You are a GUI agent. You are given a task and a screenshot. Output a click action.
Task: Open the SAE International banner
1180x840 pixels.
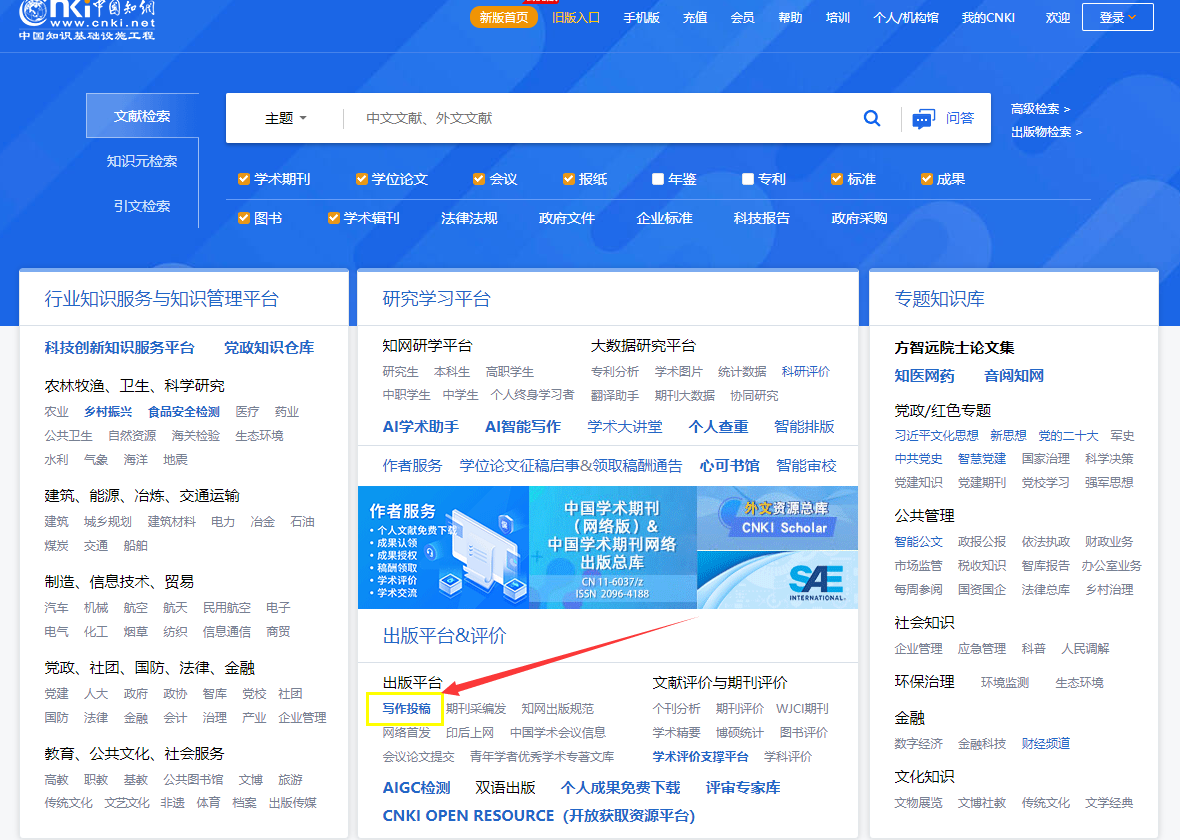(x=777, y=580)
